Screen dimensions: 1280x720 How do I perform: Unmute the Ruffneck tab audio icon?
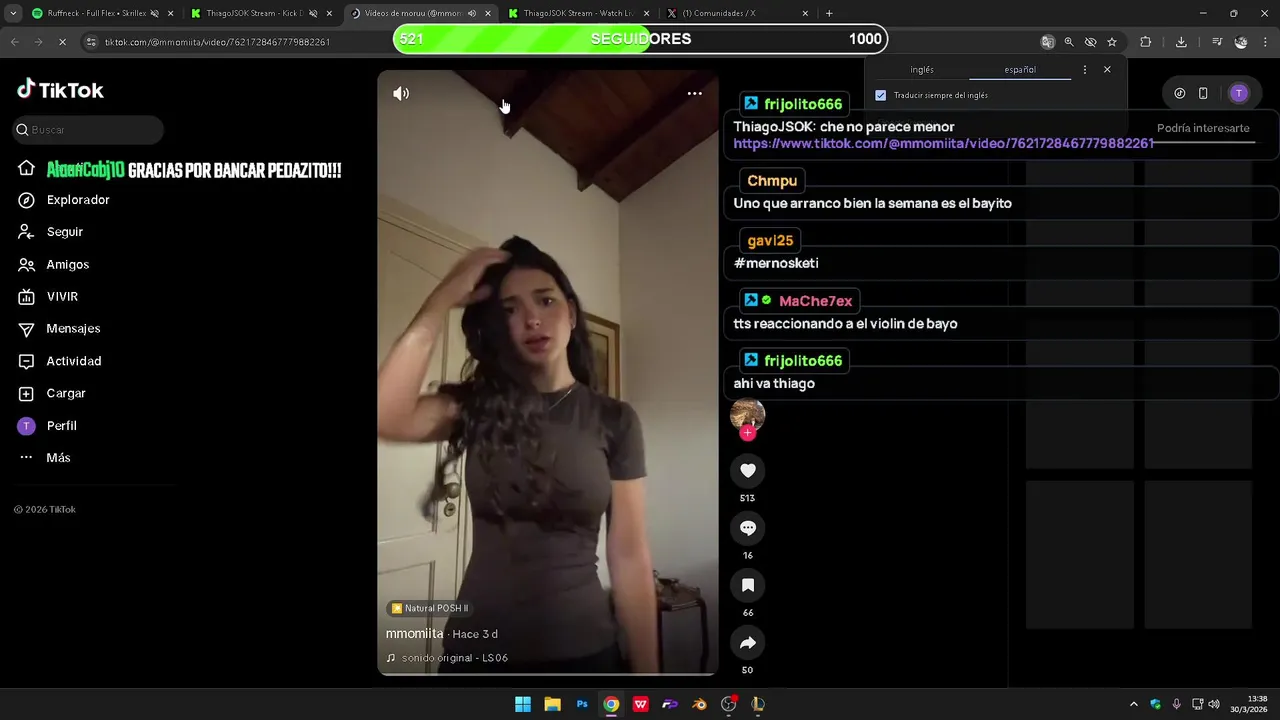155,13
